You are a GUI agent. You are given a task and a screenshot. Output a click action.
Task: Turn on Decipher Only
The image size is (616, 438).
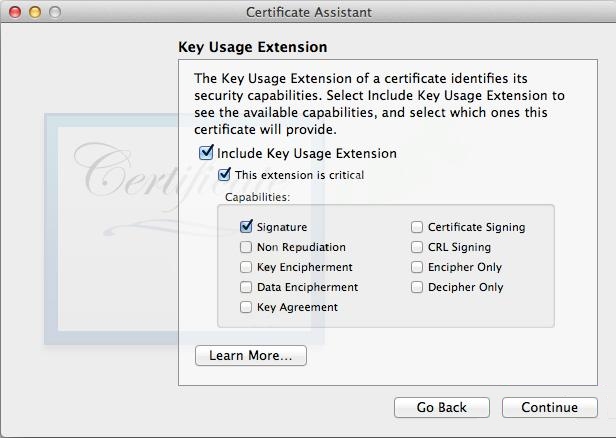(x=418, y=287)
